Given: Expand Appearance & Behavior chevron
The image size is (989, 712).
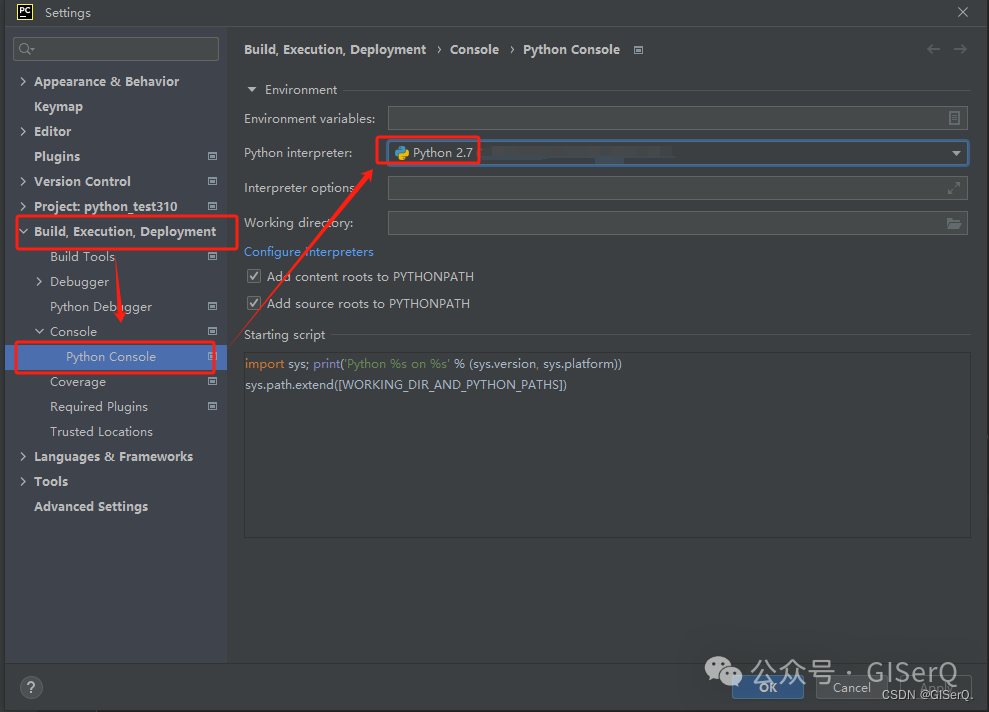Looking at the screenshot, I should point(23,81).
